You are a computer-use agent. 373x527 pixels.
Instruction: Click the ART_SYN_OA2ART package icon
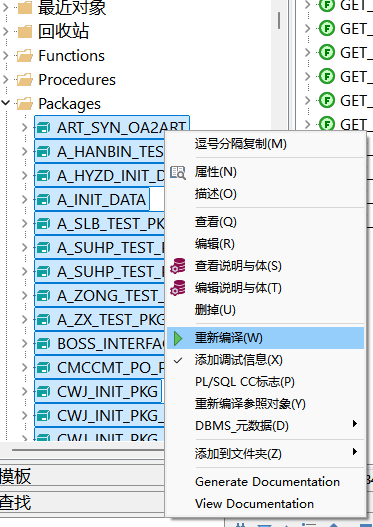(43, 128)
